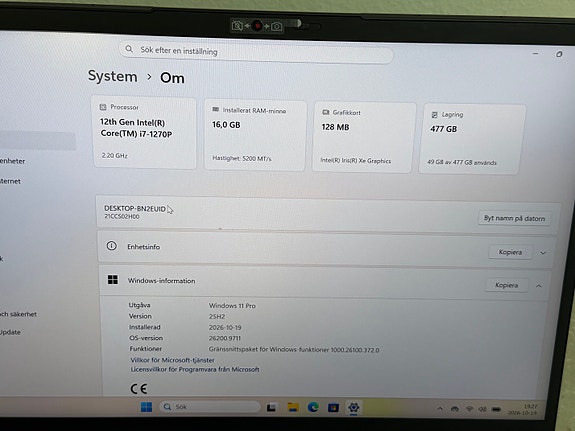The width and height of the screenshot is (575, 431).
Task: Click 'Byt namn på datorn' button
Action: click(x=514, y=218)
